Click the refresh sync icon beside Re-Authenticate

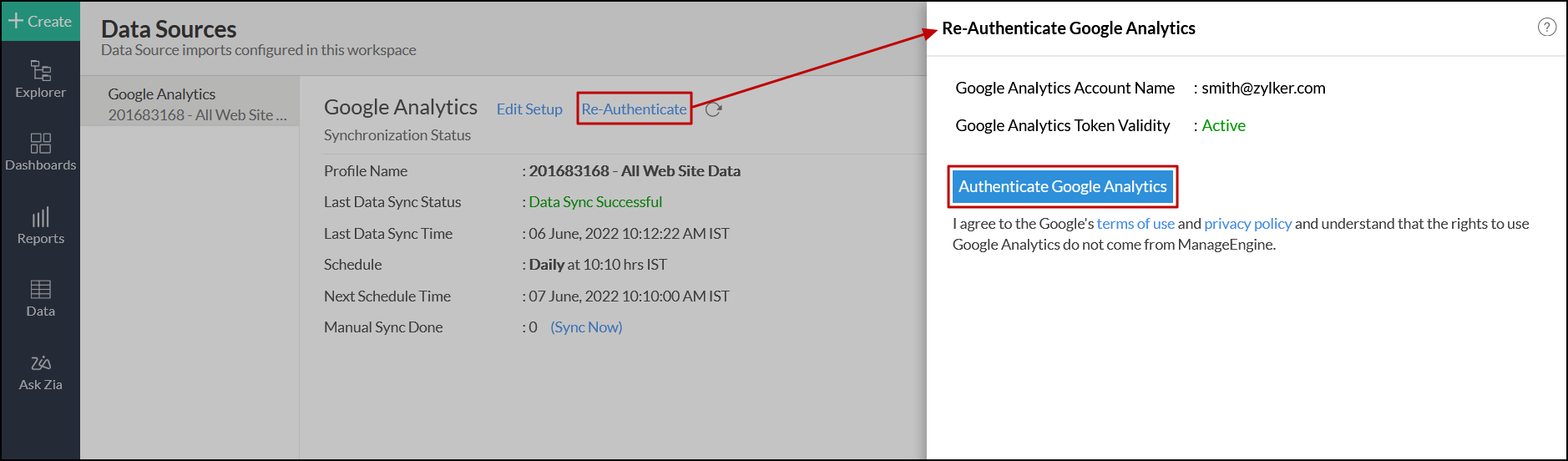pyautogui.click(x=713, y=109)
